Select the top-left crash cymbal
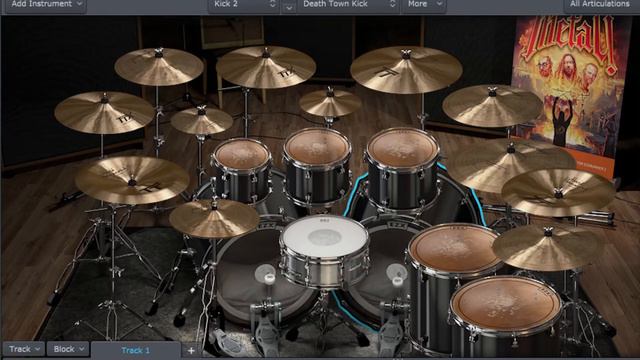 point(159,66)
